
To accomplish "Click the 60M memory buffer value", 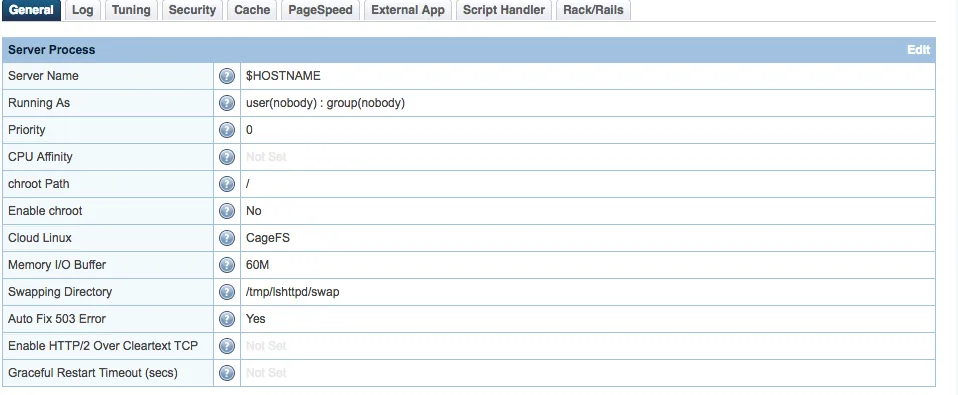I will 257,265.
